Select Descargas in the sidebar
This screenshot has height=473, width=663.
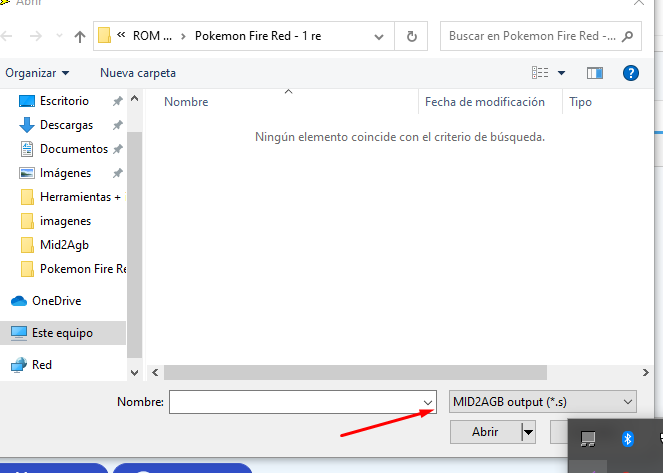(66, 125)
